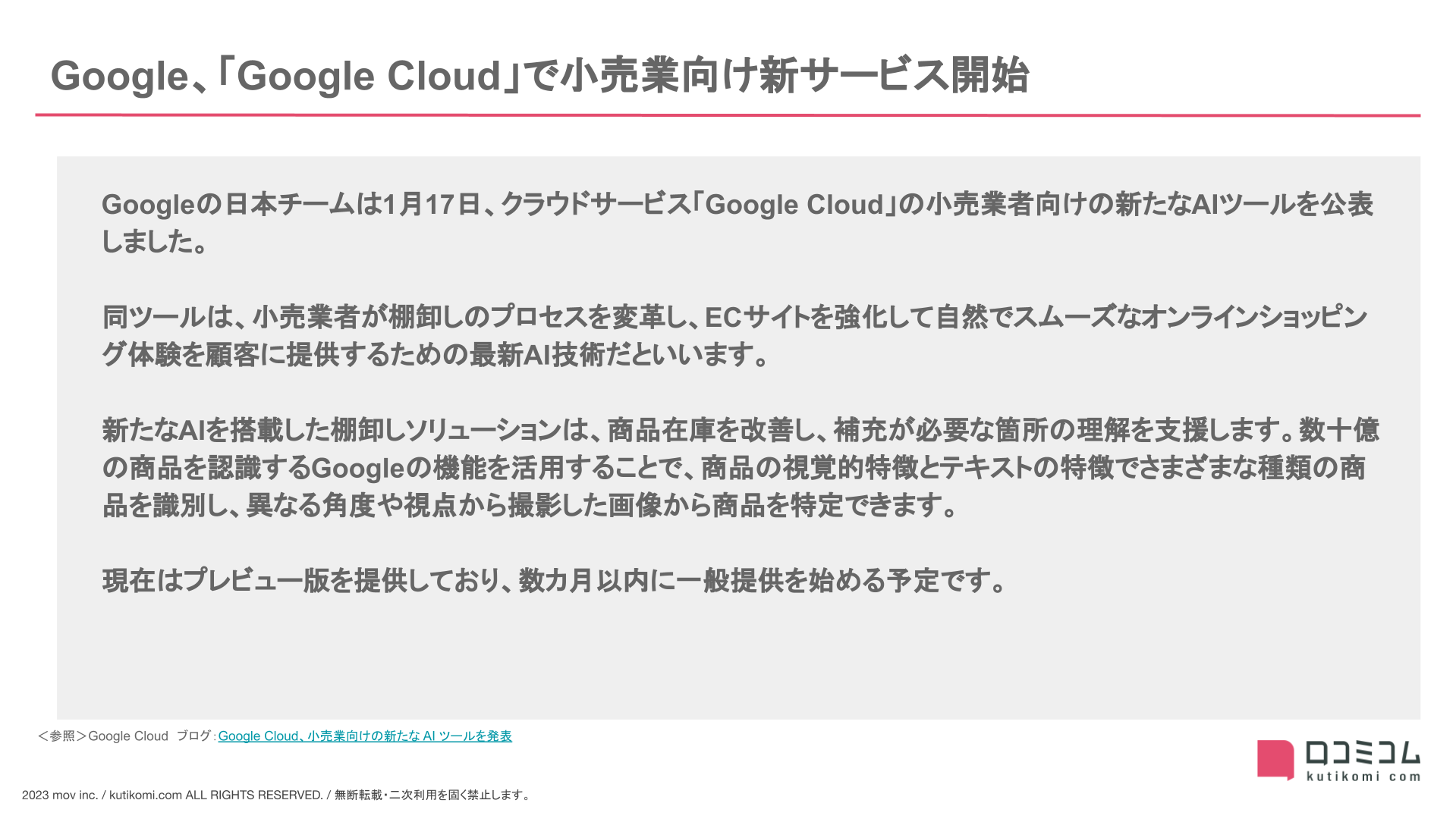Screen dimensions: 1456x819
Task: Click the final paragraph starting with 現在はプレビュー版
Action: (x=554, y=581)
